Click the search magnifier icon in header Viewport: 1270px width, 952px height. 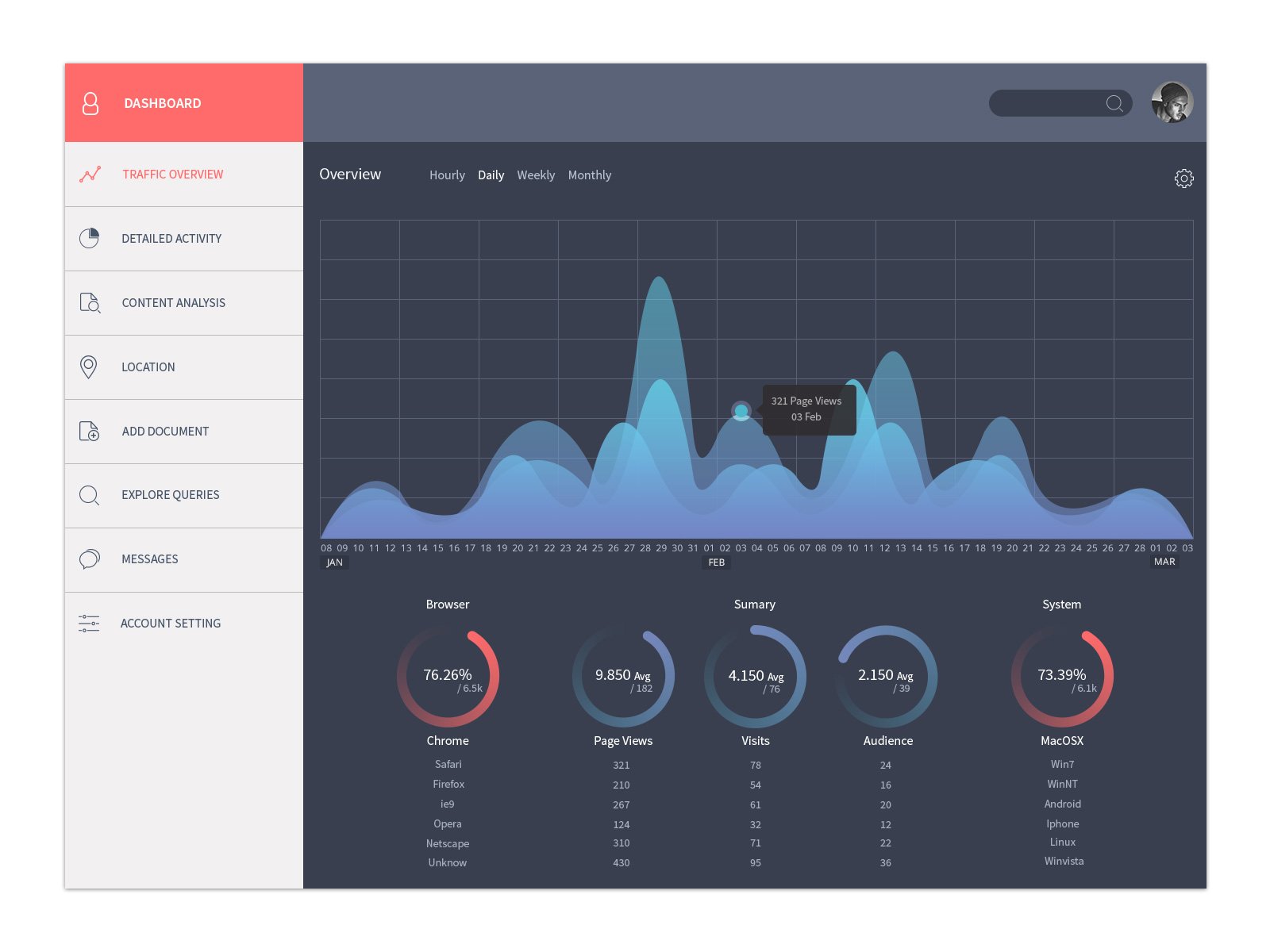1114,103
